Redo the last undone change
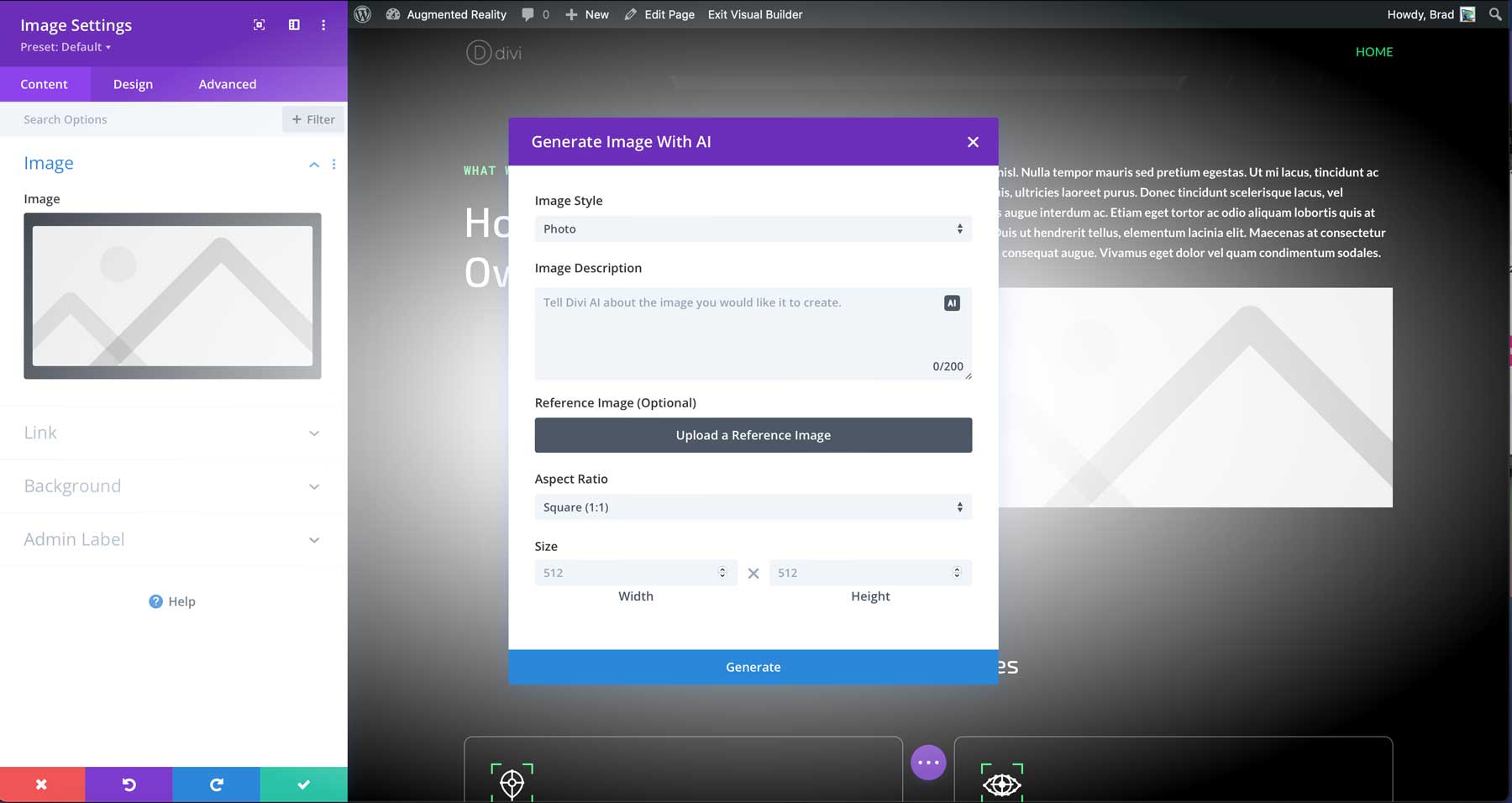The image size is (1512, 803). point(216,784)
